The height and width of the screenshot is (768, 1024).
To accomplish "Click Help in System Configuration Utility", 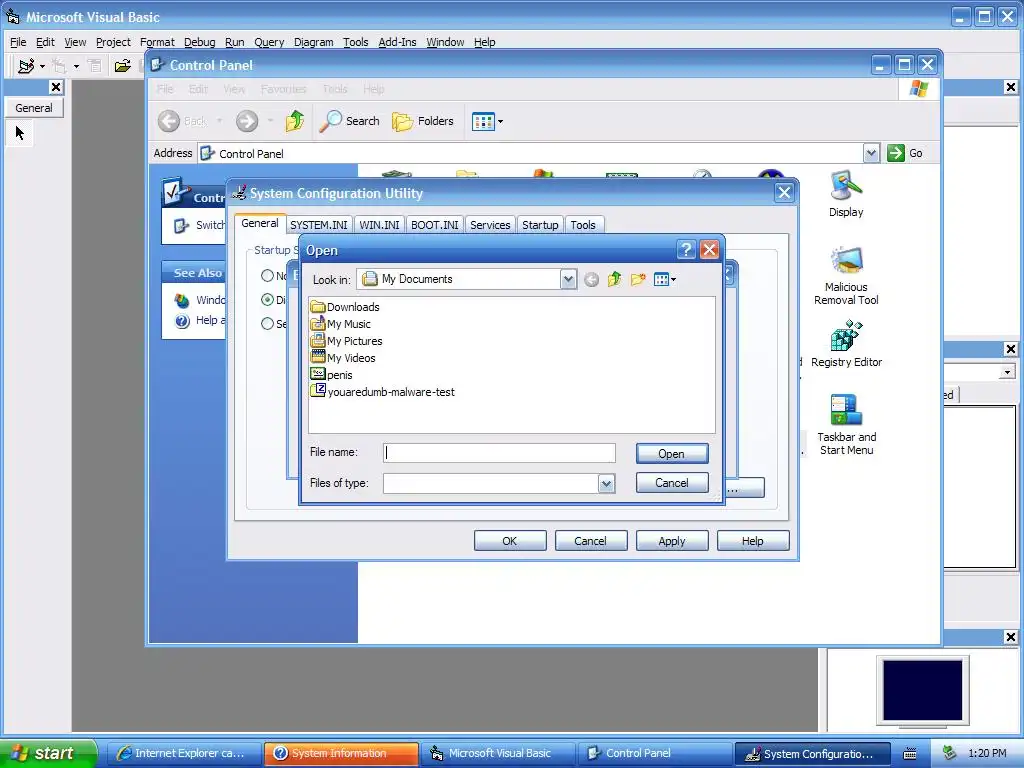I will [x=753, y=541].
